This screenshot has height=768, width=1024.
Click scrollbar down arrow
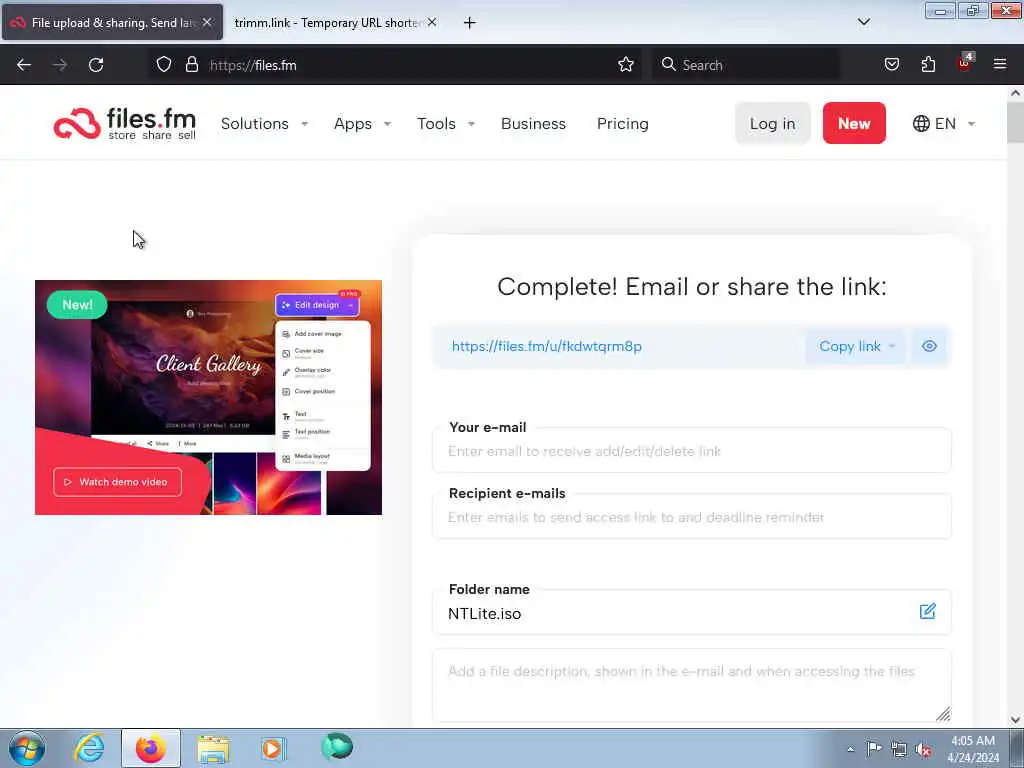click(1015, 720)
